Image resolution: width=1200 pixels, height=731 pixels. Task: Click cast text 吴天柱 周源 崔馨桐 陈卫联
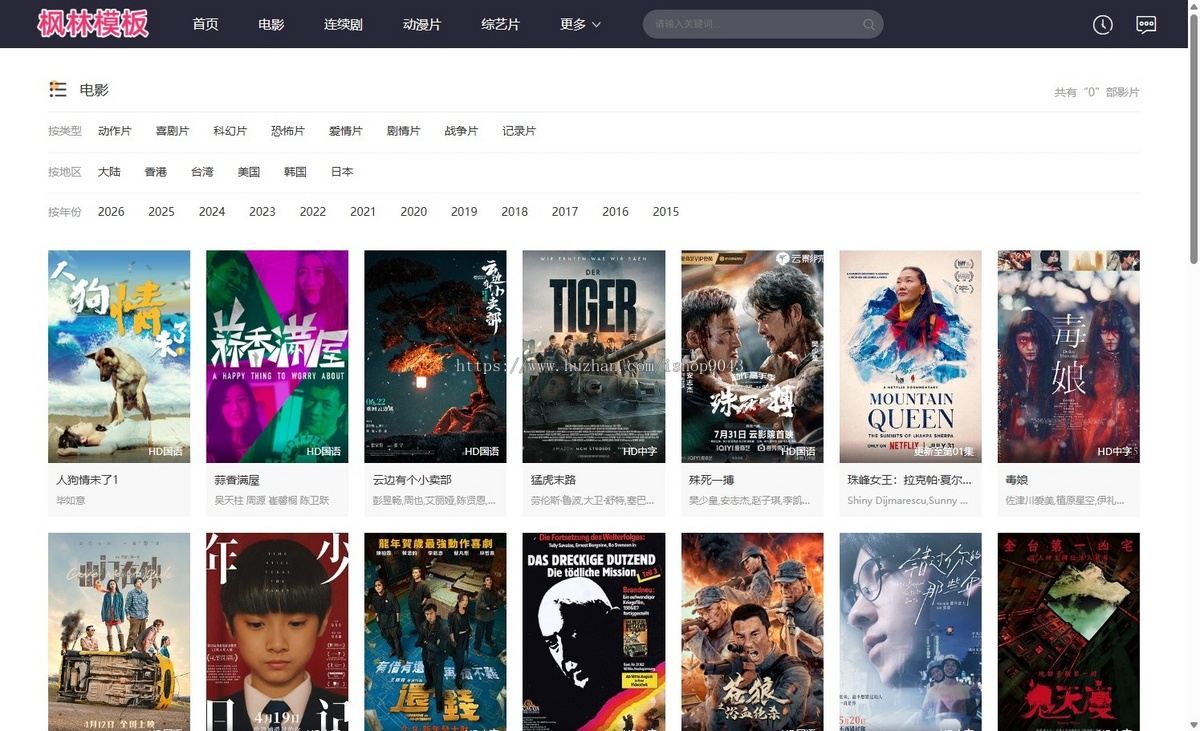tap(272, 500)
